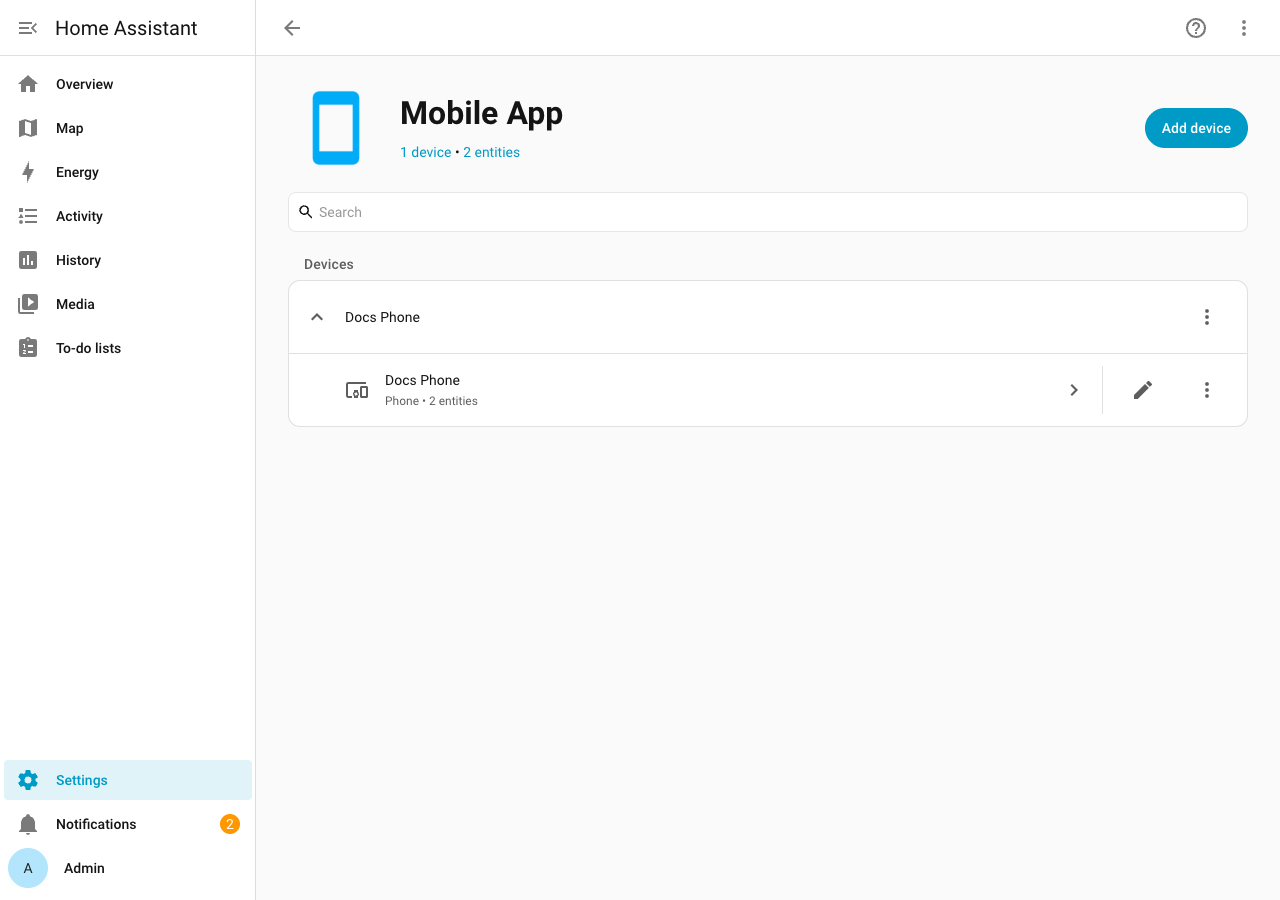
Task: Open the Admin user profile avatar
Action: coord(28,868)
